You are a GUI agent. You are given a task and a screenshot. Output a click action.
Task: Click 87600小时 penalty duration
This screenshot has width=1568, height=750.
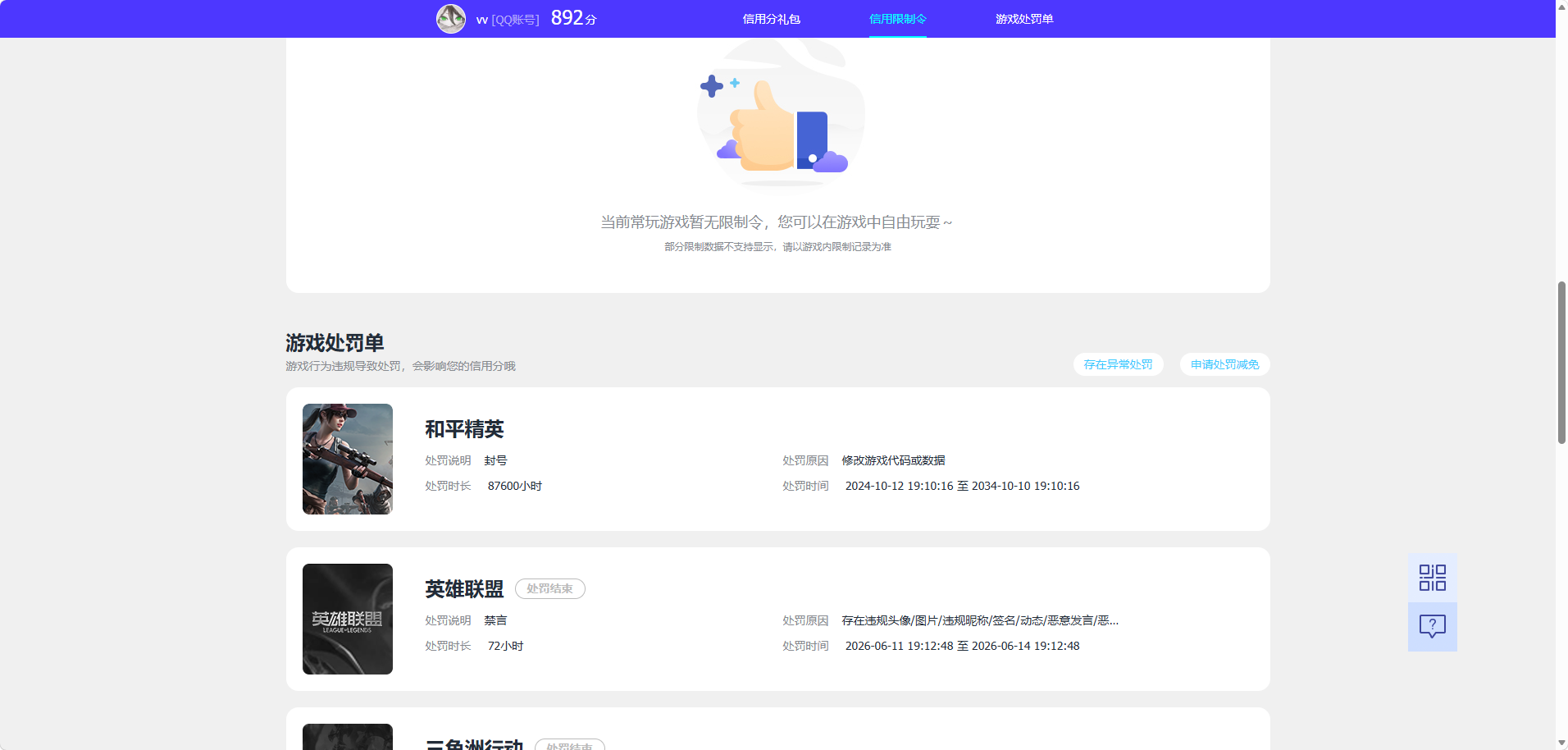[x=515, y=486]
